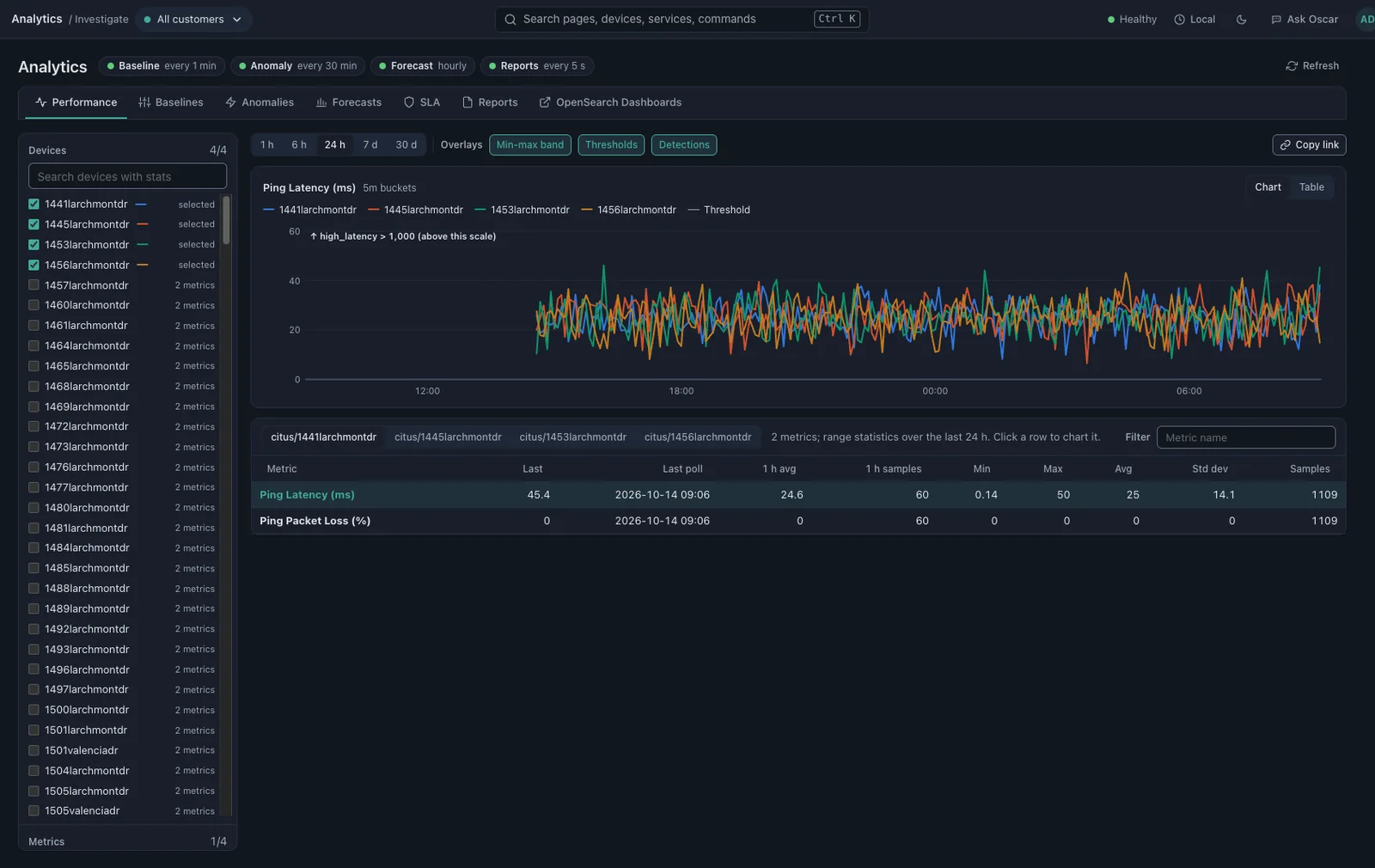1375x868 pixels.
Task: Uncheck device 1445larchmontdr
Action: 34,224
